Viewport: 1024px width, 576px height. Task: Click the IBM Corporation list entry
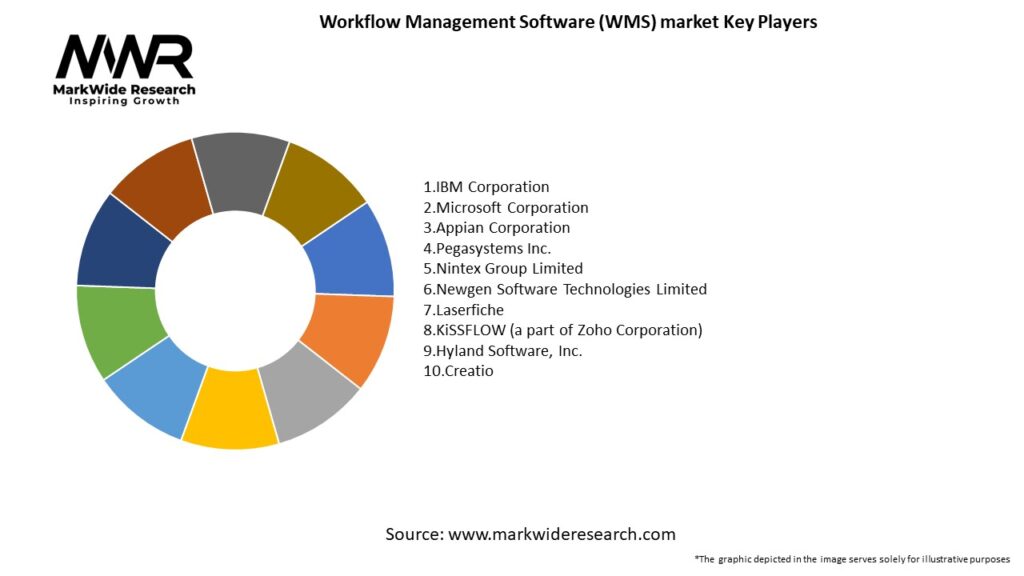486,187
